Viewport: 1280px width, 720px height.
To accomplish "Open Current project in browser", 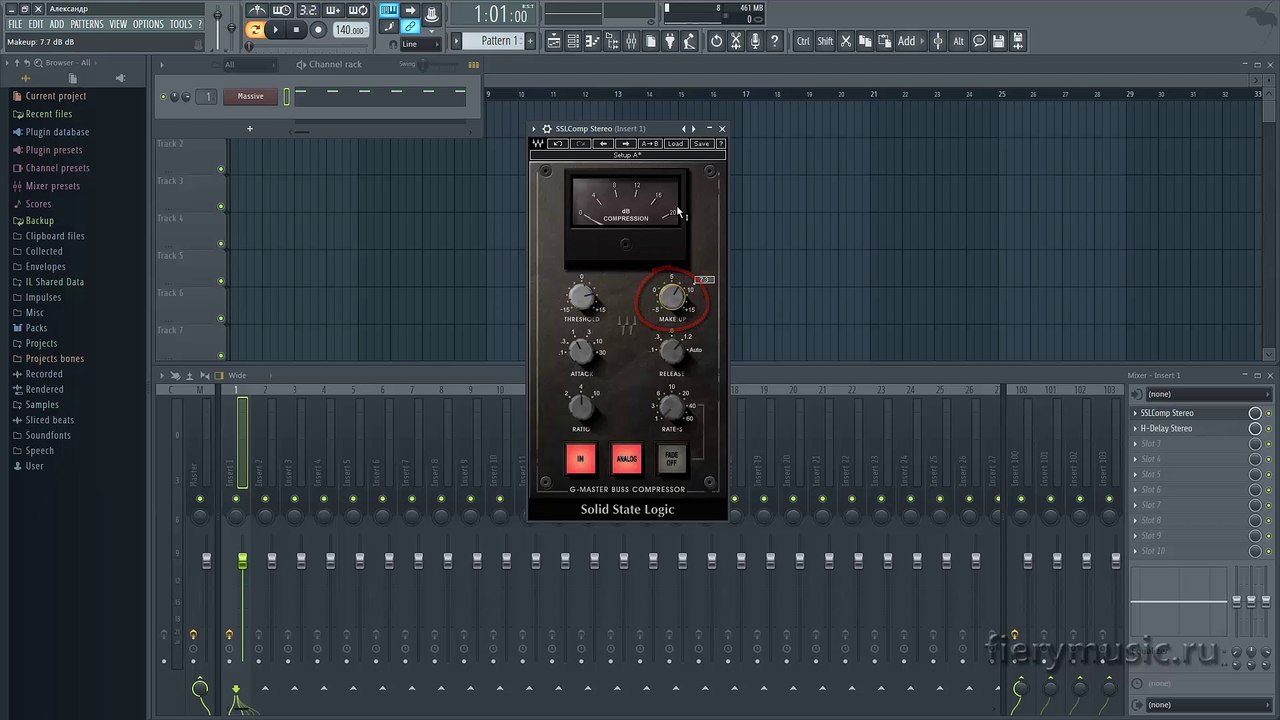I will click(56, 96).
